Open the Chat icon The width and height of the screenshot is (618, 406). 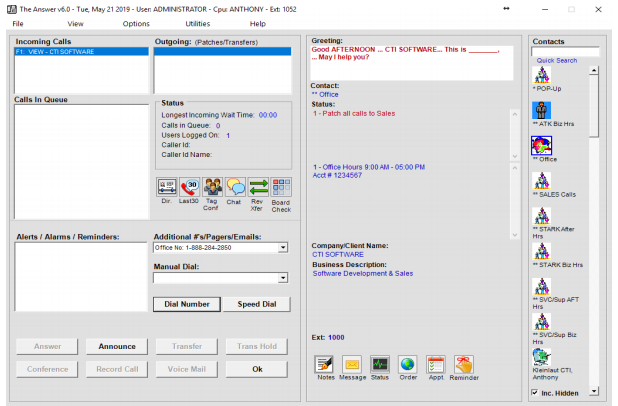236,187
